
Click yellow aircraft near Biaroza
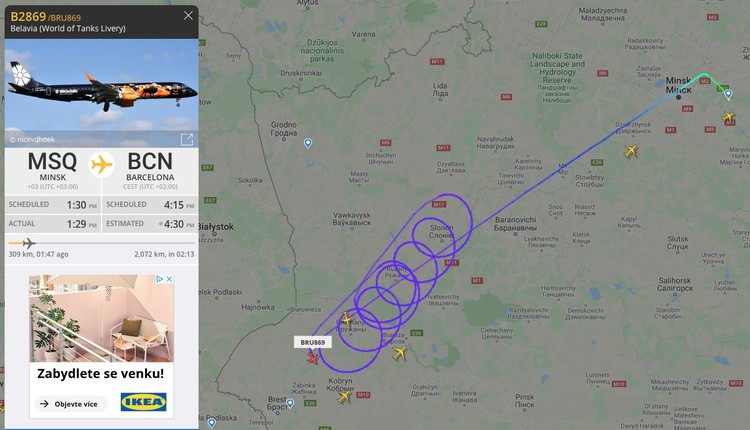pyautogui.click(x=399, y=353)
